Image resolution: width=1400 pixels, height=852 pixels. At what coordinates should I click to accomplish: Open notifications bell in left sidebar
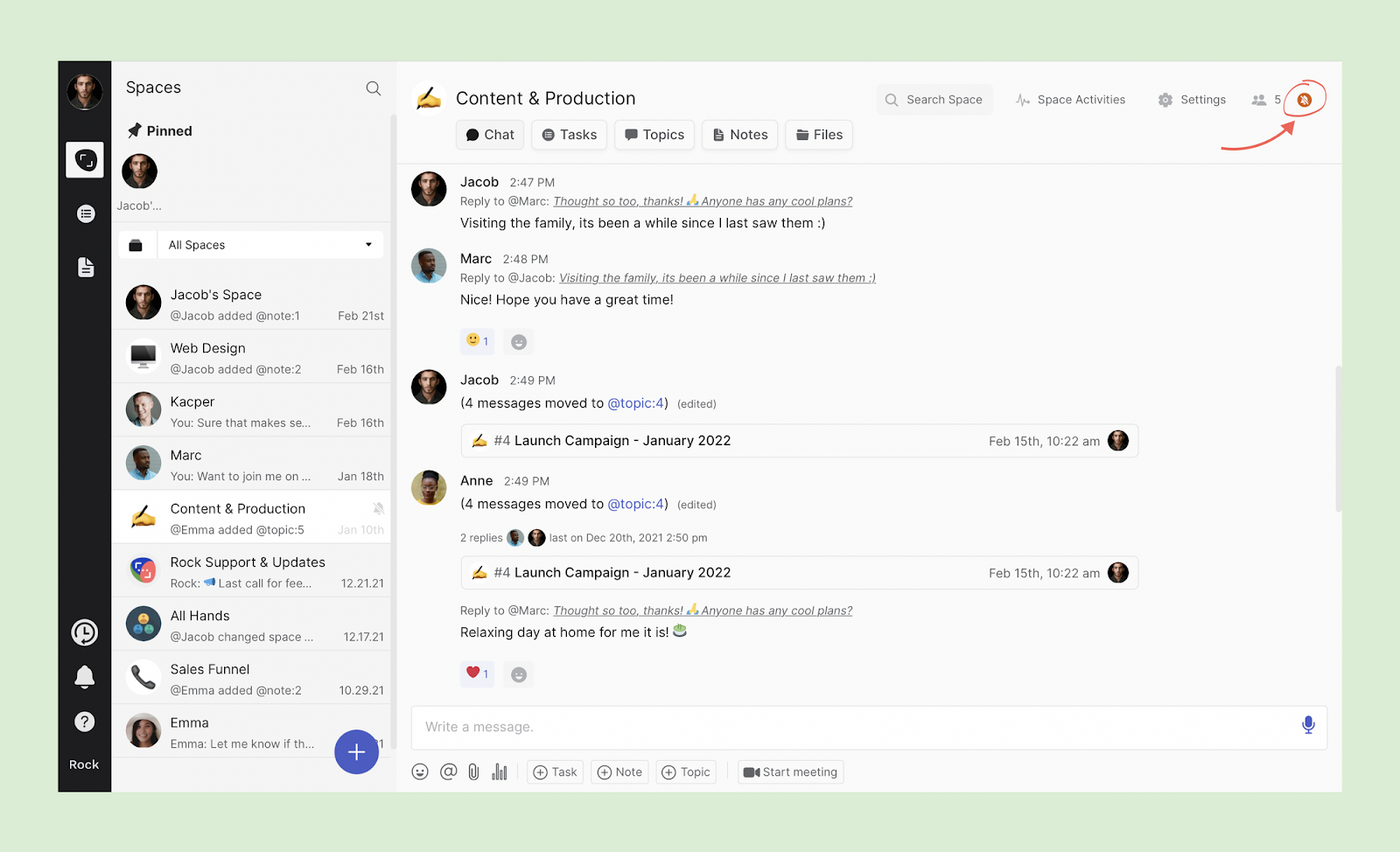[x=85, y=676]
